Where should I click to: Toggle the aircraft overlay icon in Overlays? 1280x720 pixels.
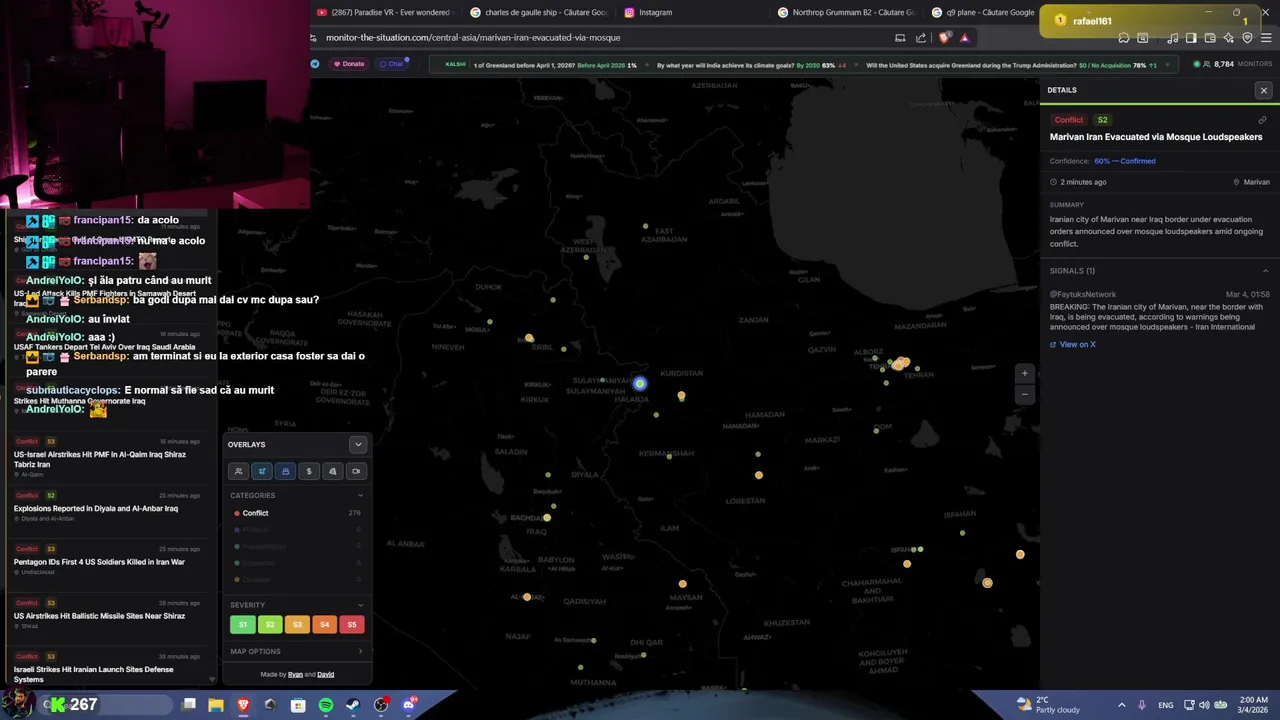(262, 471)
